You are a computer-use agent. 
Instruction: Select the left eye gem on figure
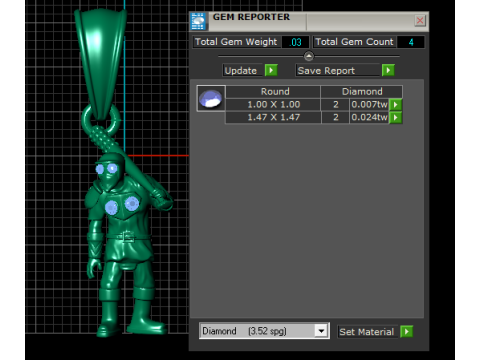pyautogui.click(x=99, y=169)
